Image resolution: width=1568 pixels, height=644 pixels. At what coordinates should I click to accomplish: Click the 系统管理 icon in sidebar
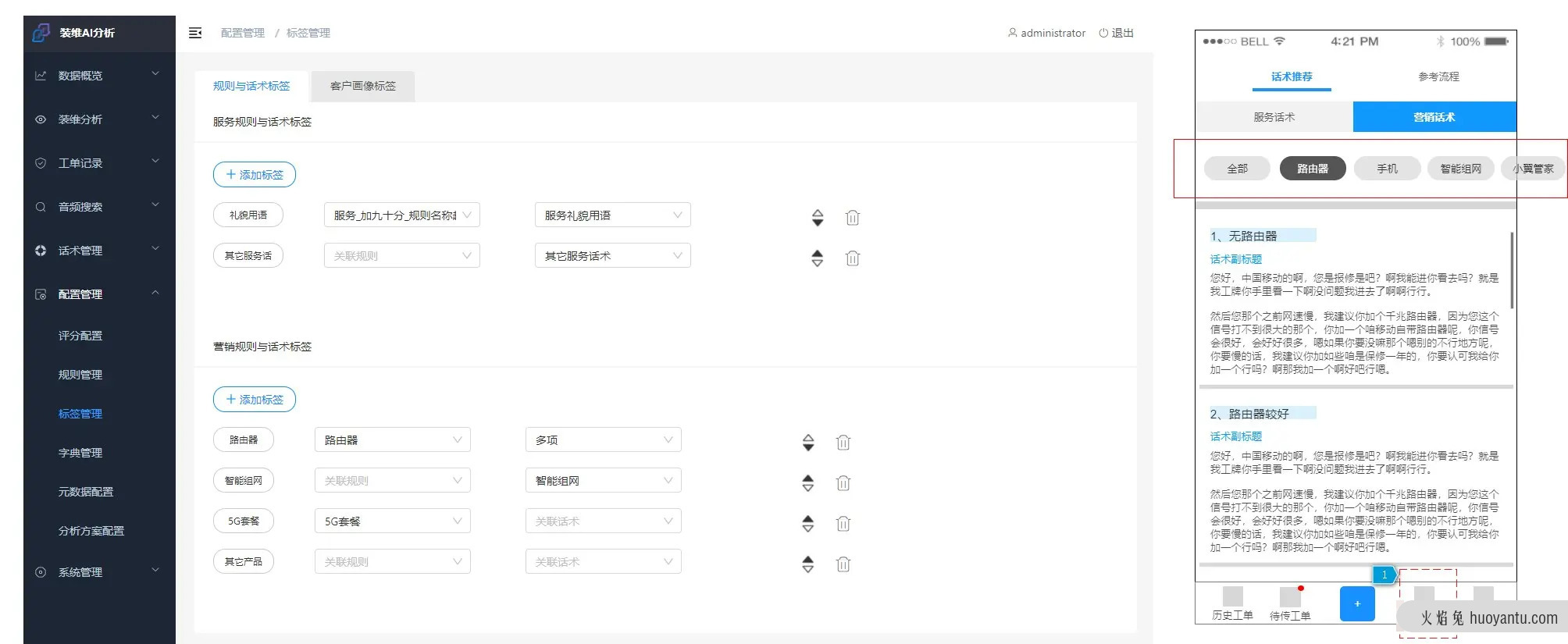pyautogui.click(x=41, y=572)
